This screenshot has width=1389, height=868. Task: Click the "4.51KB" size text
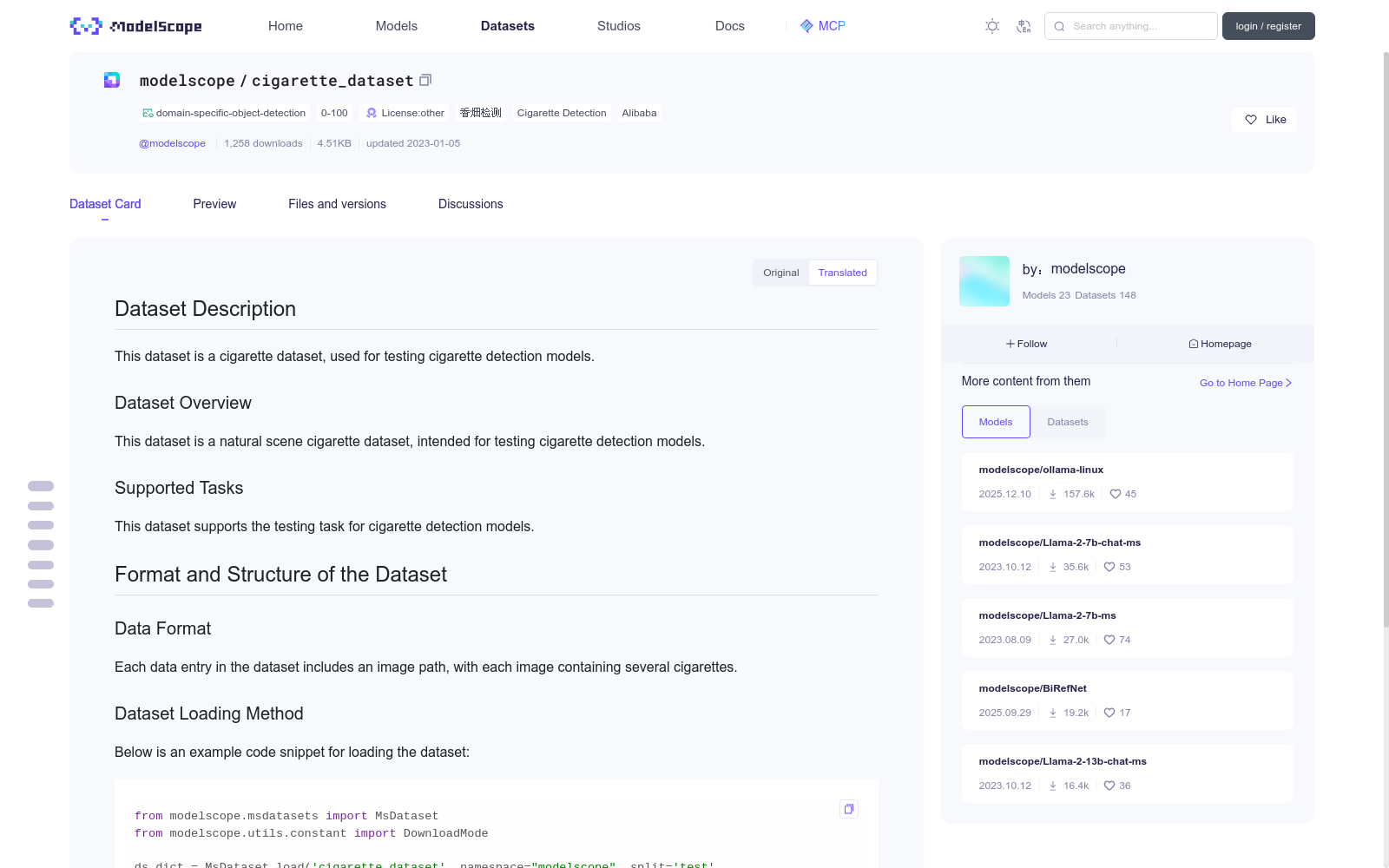334,143
